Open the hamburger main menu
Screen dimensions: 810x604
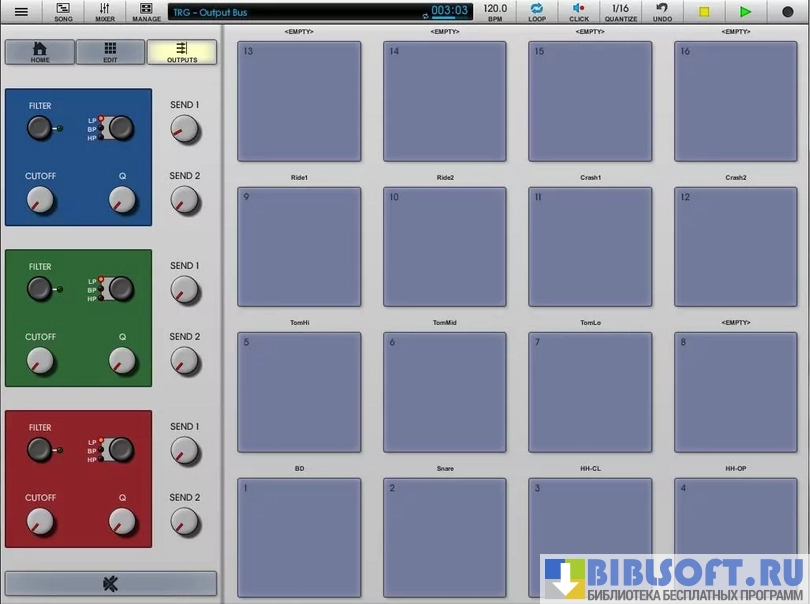[21, 12]
